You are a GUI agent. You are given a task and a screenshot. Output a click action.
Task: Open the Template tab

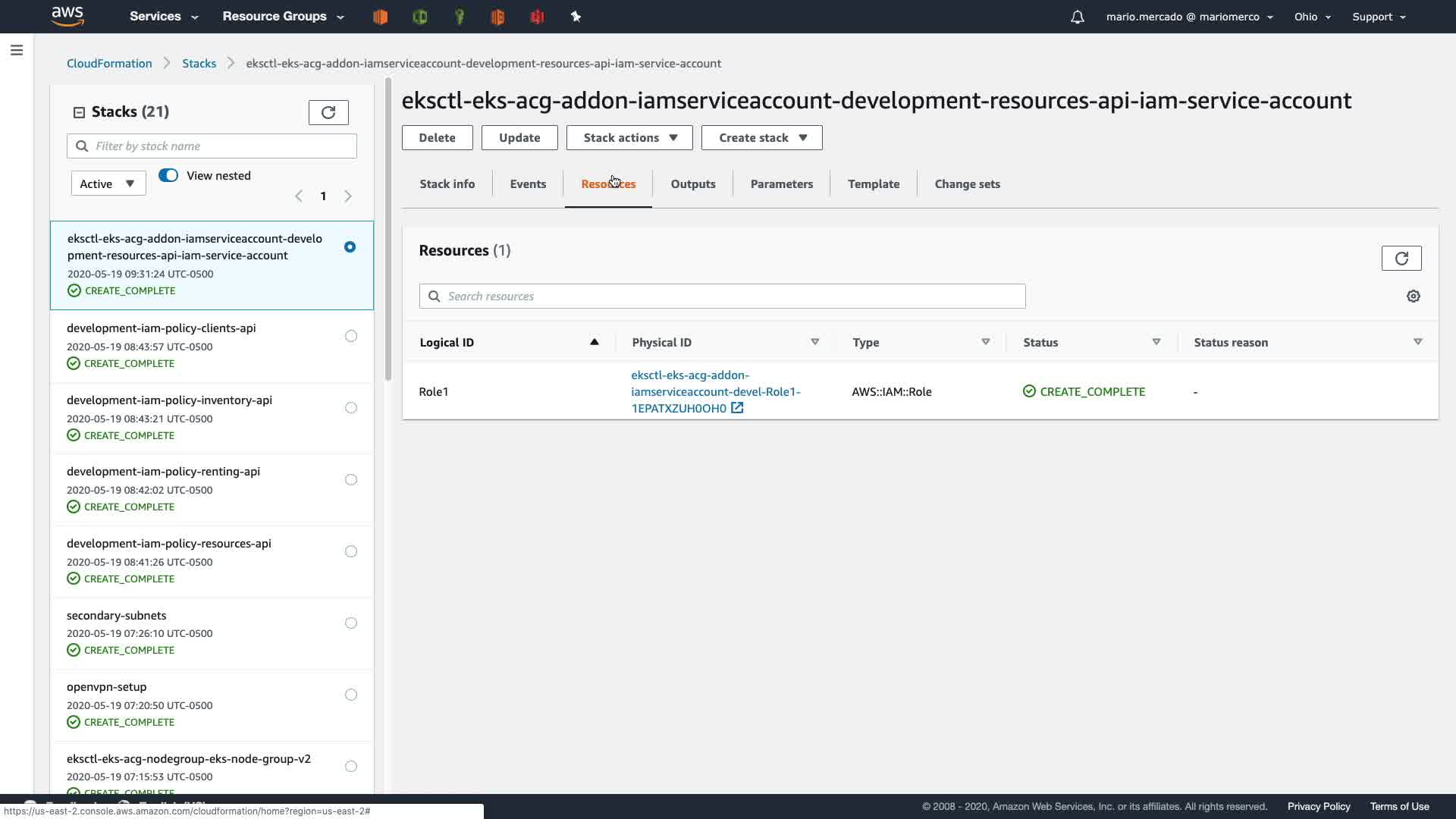click(873, 184)
